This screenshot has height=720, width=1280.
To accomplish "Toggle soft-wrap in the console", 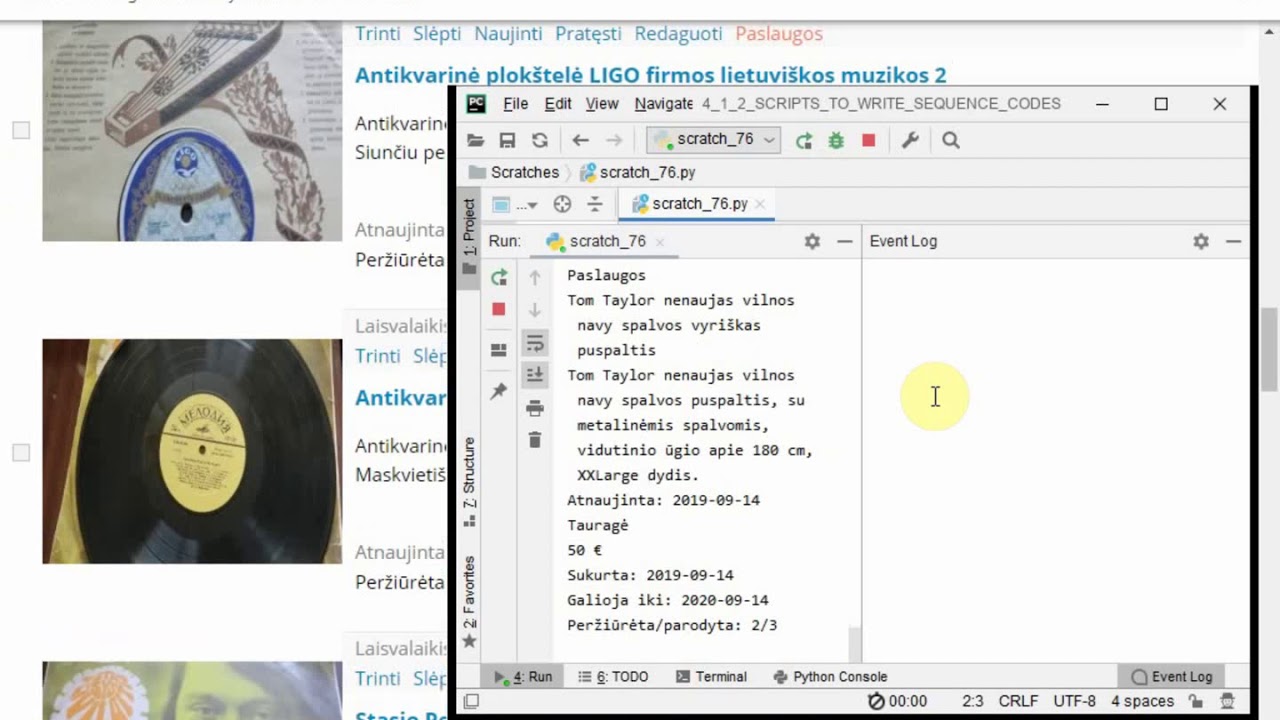I will tap(535, 343).
